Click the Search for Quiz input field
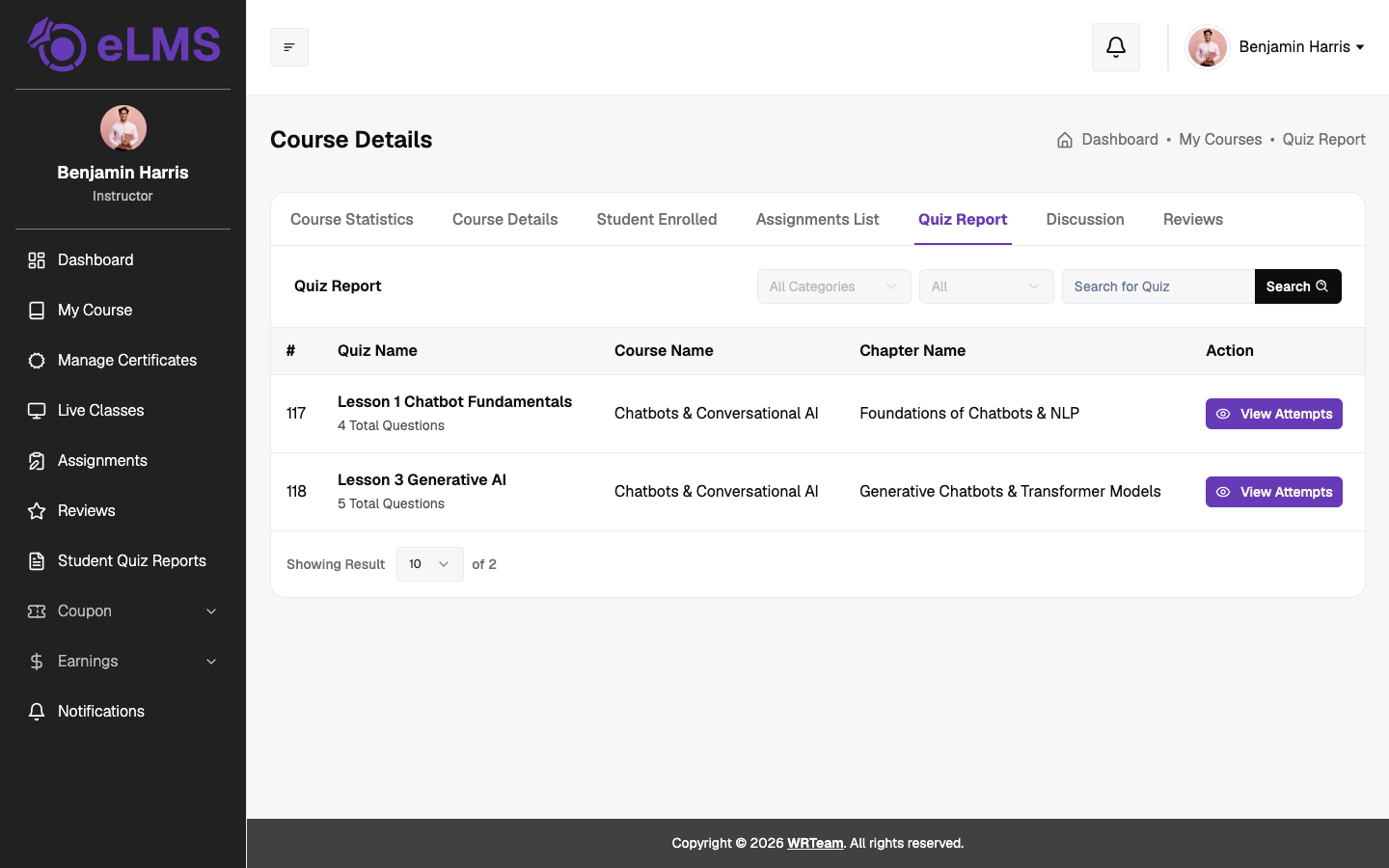The height and width of the screenshot is (868, 1389). click(x=1158, y=286)
